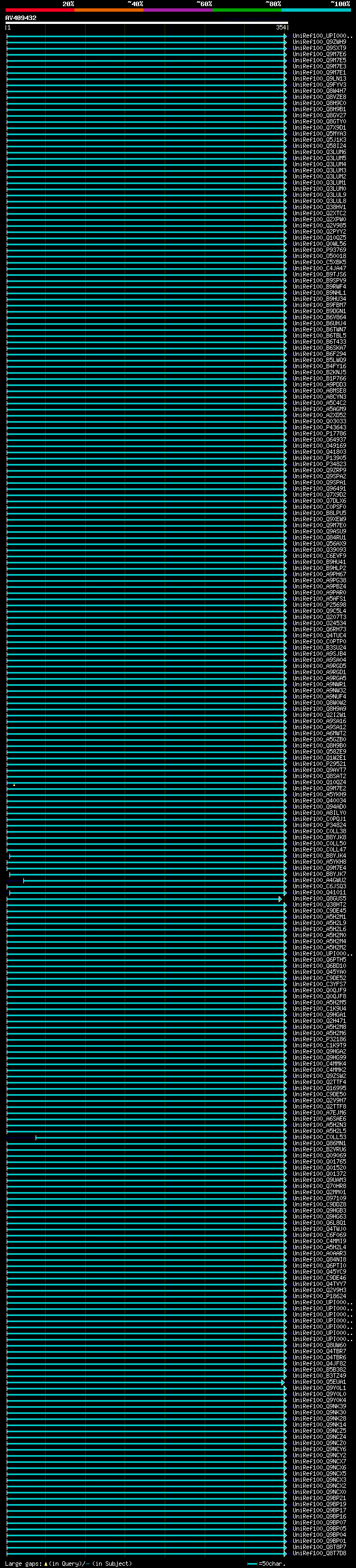Click the arrowhead ending the Q8GUS5 alignment bar
The height and width of the screenshot is (1568, 356).
click(x=280, y=899)
